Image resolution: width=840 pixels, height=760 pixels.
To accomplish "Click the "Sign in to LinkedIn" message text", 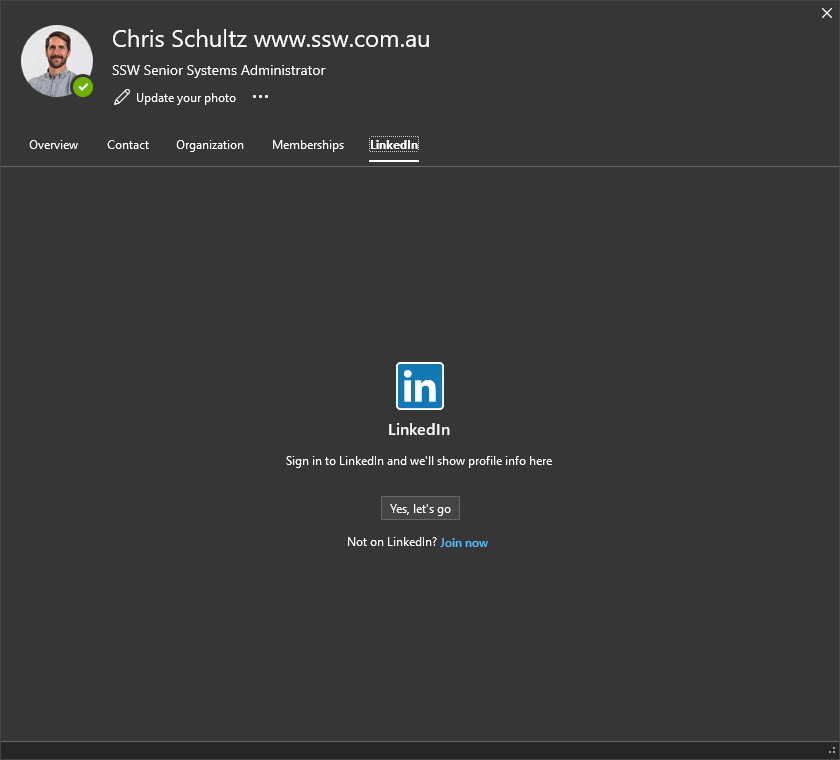I will coord(419,461).
